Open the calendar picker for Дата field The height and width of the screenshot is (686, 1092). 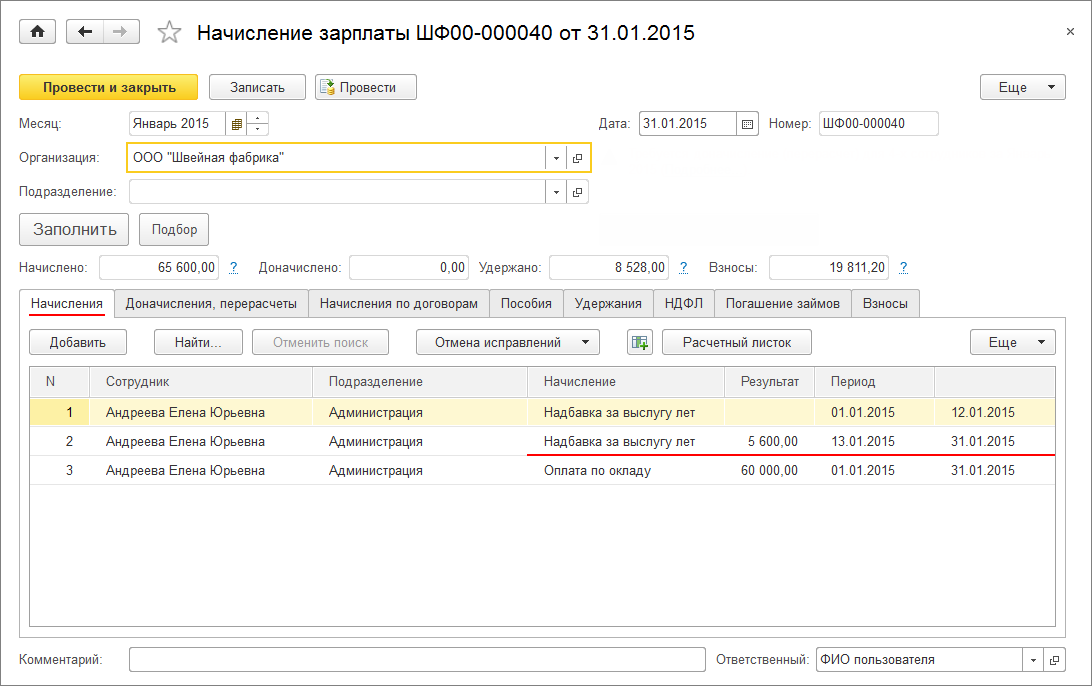pyautogui.click(x=748, y=124)
